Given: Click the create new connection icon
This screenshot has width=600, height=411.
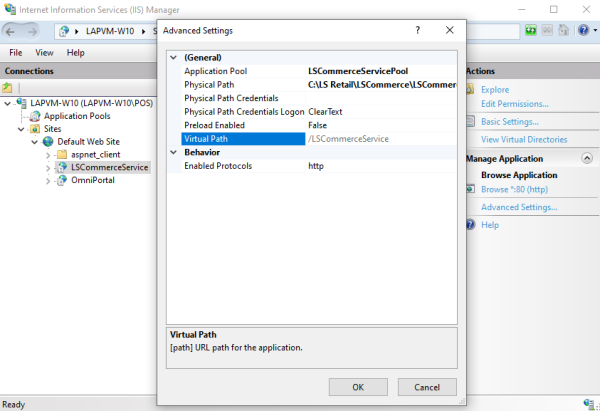Looking at the screenshot, I should 7,88.
